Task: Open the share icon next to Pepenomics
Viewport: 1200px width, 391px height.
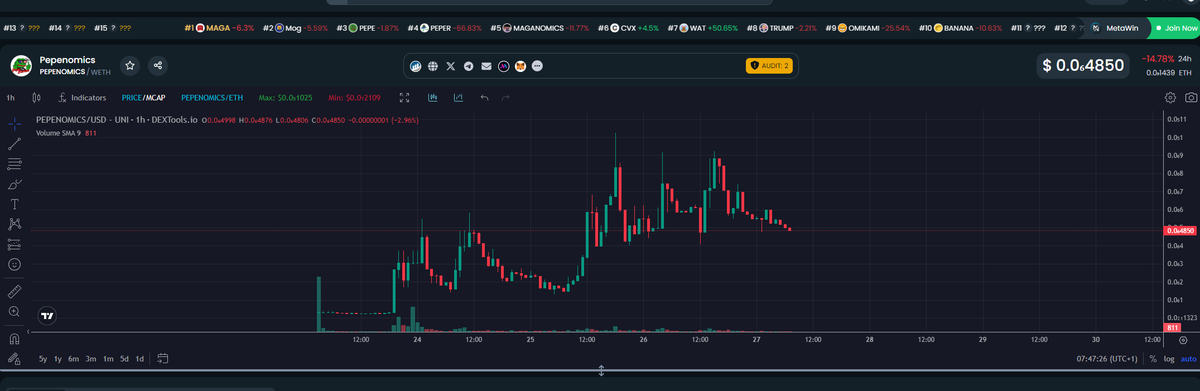Action: (158, 66)
